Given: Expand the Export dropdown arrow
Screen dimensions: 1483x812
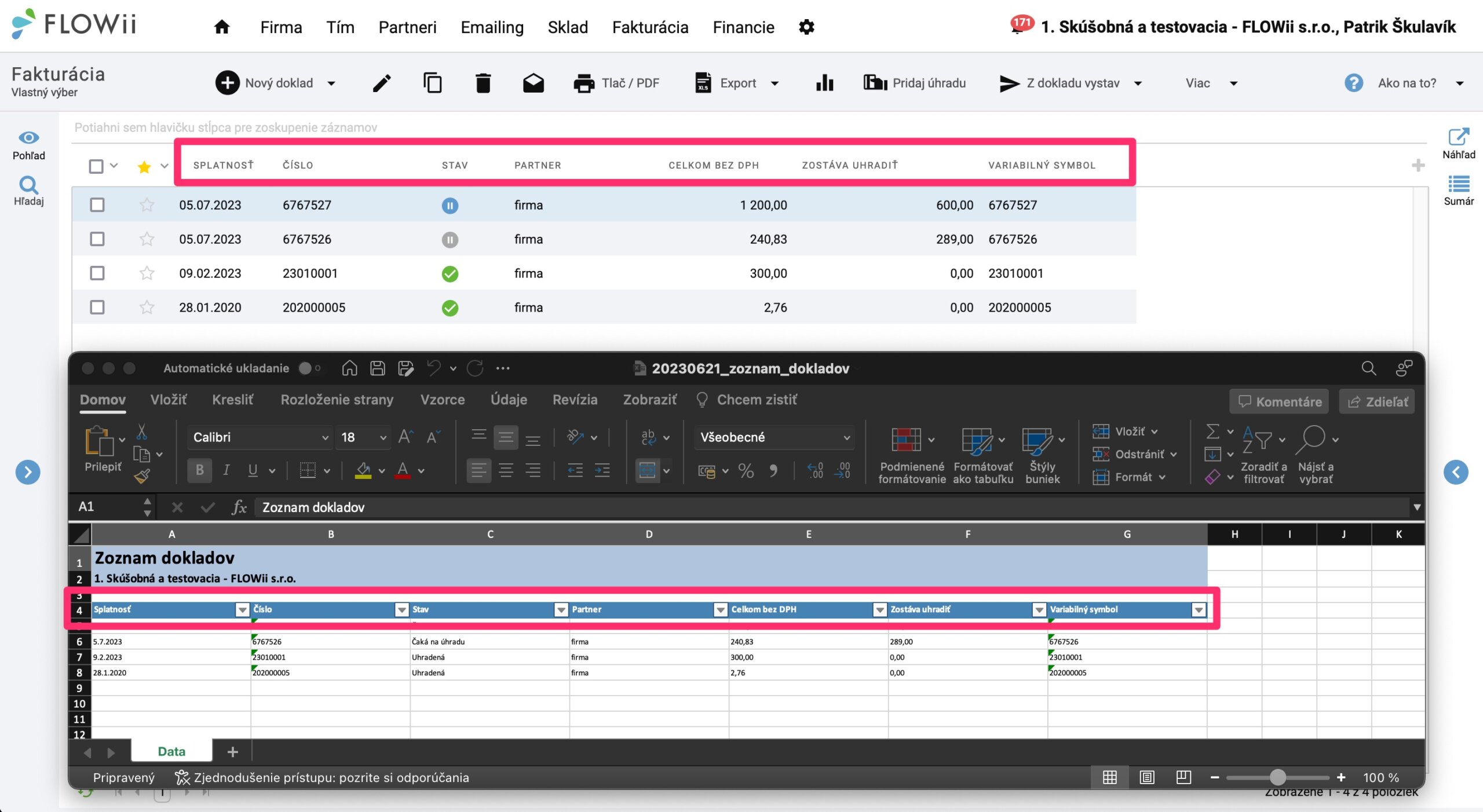Looking at the screenshot, I should (775, 83).
